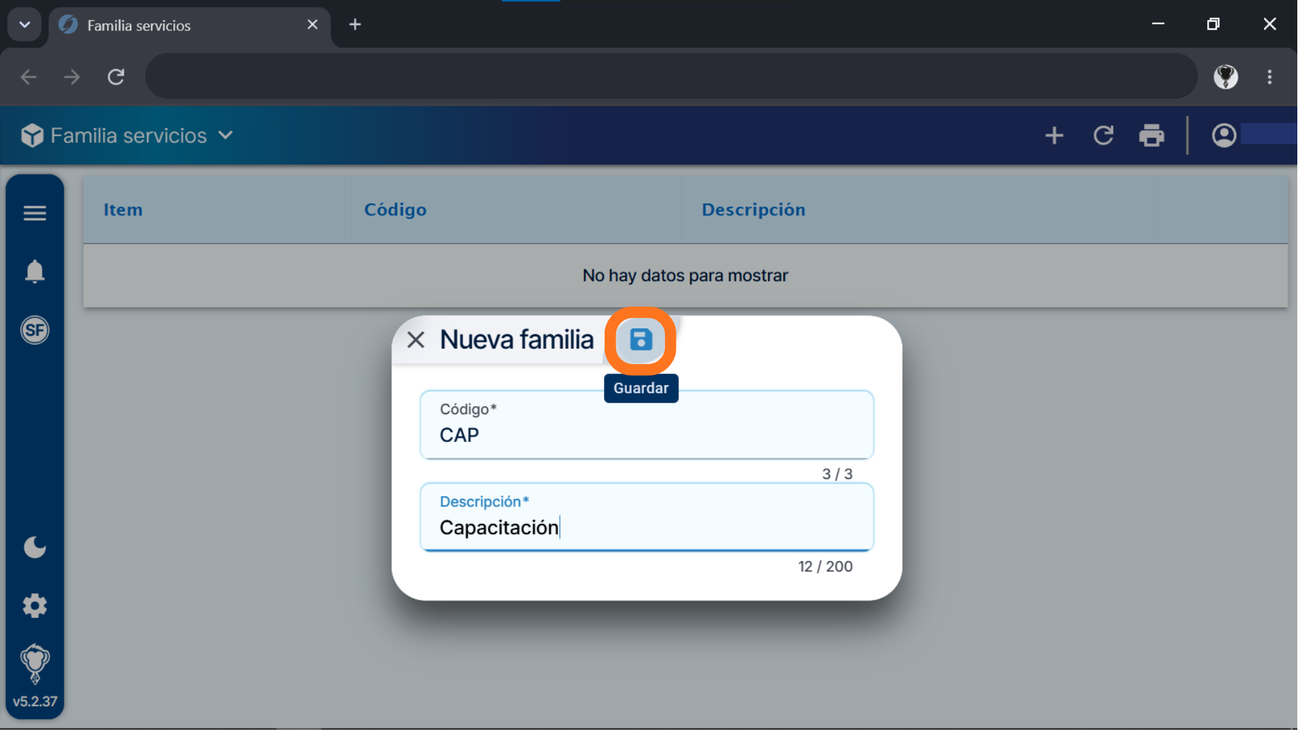Open user account profile icon

coord(1224,135)
